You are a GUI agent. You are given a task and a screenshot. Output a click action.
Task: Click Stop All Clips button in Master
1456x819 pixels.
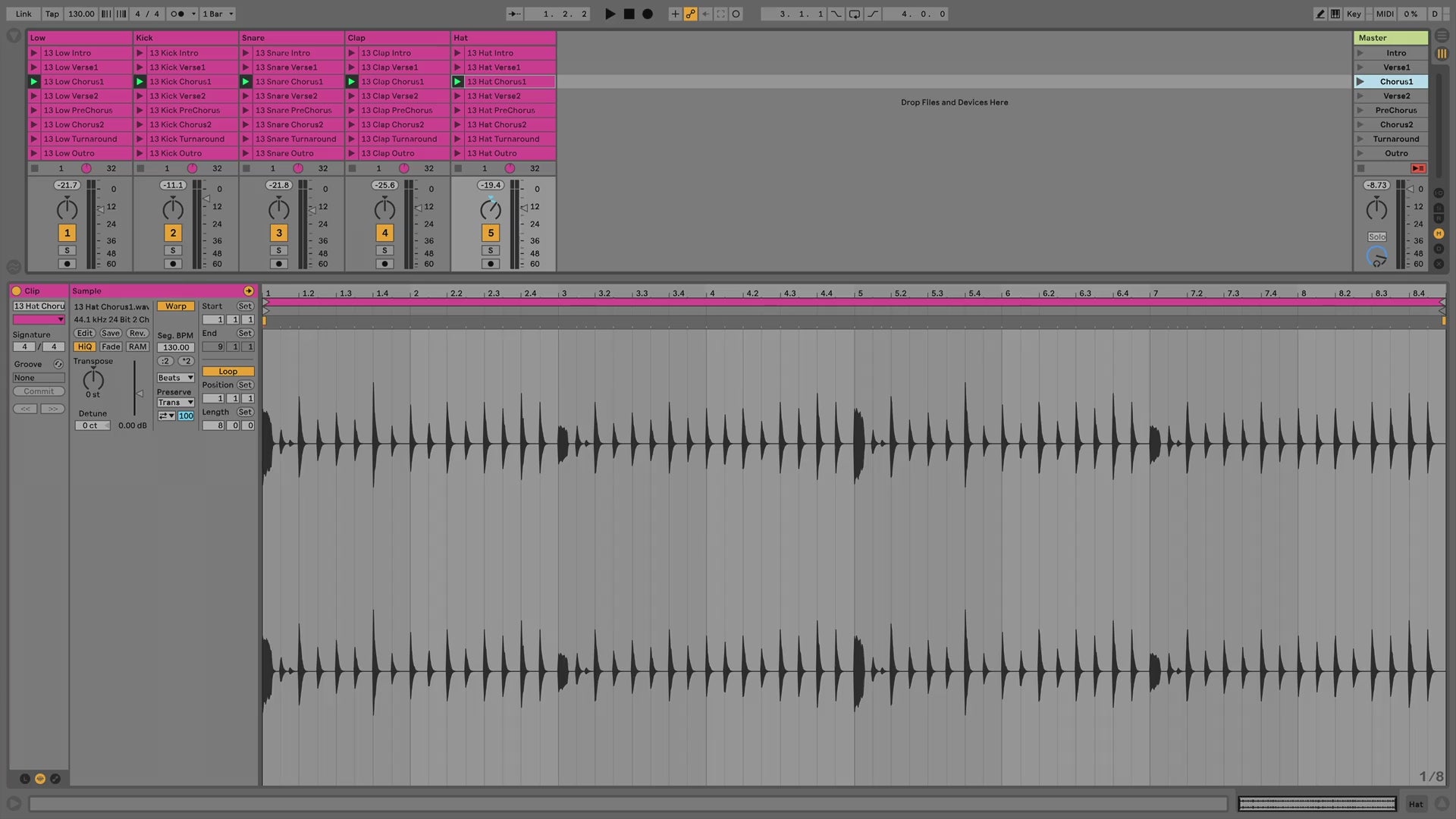pos(1360,168)
